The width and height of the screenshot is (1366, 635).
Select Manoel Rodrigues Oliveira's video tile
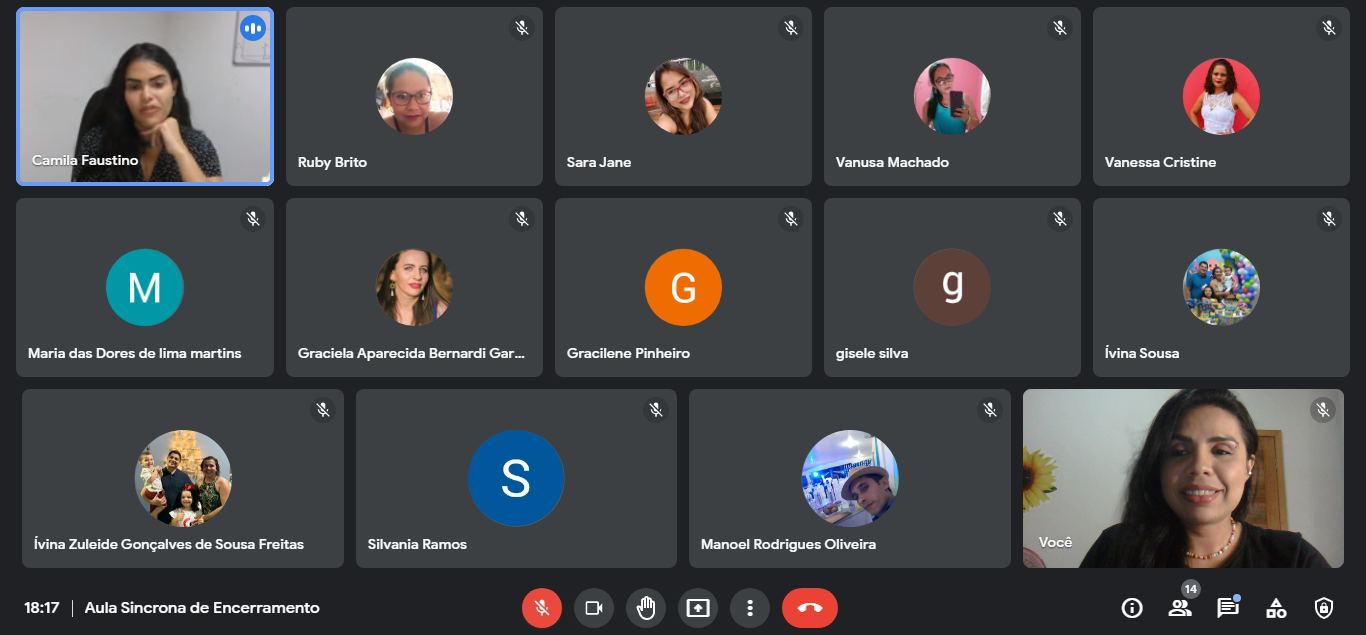click(849, 478)
